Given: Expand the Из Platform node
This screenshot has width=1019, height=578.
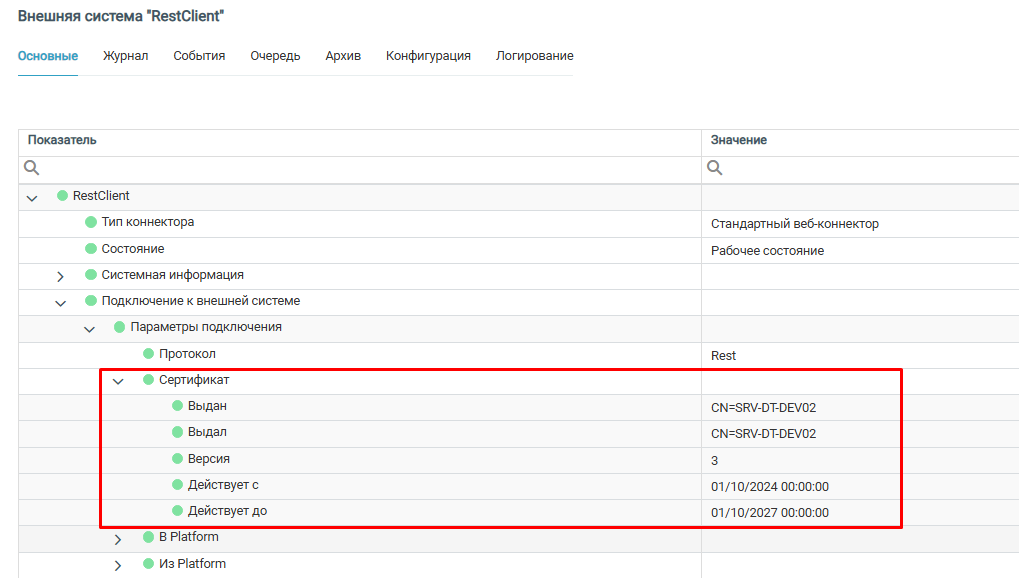Looking at the screenshot, I should (118, 565).
